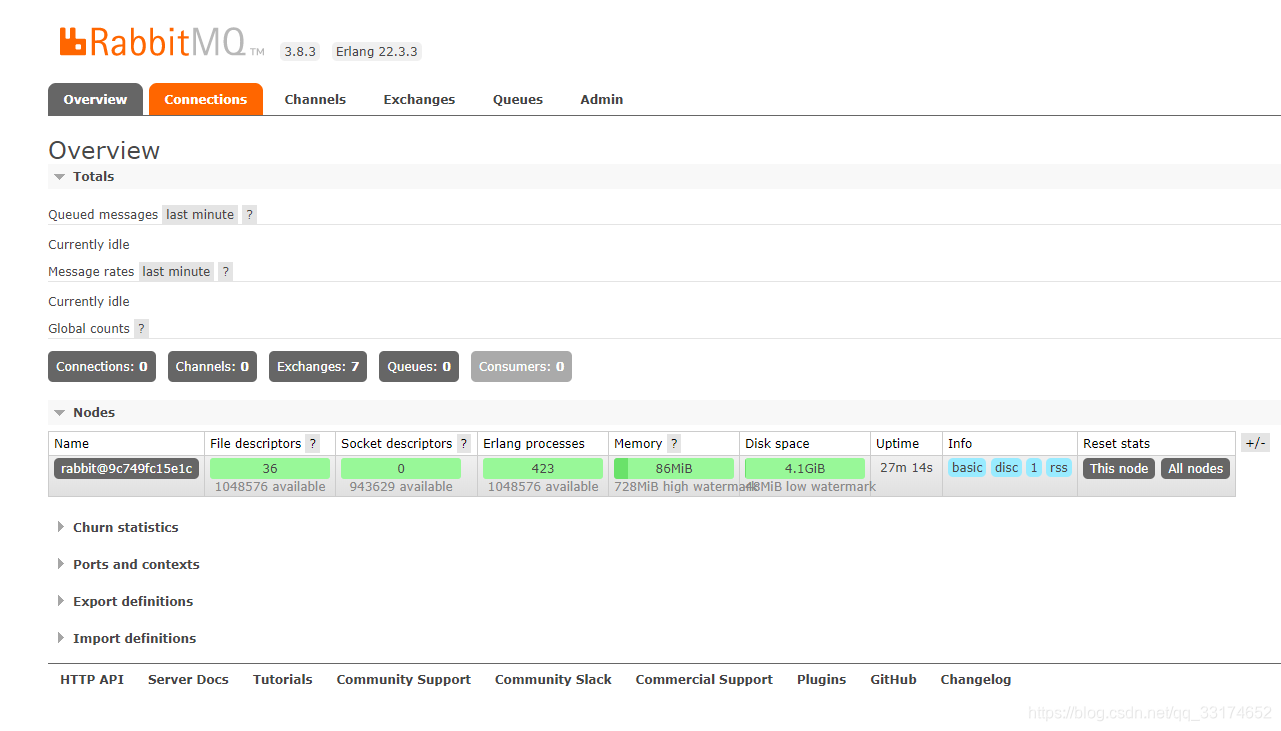Change Queued messages last minute range
Screen dimensions: 1281x731
[x=200, y=214]
